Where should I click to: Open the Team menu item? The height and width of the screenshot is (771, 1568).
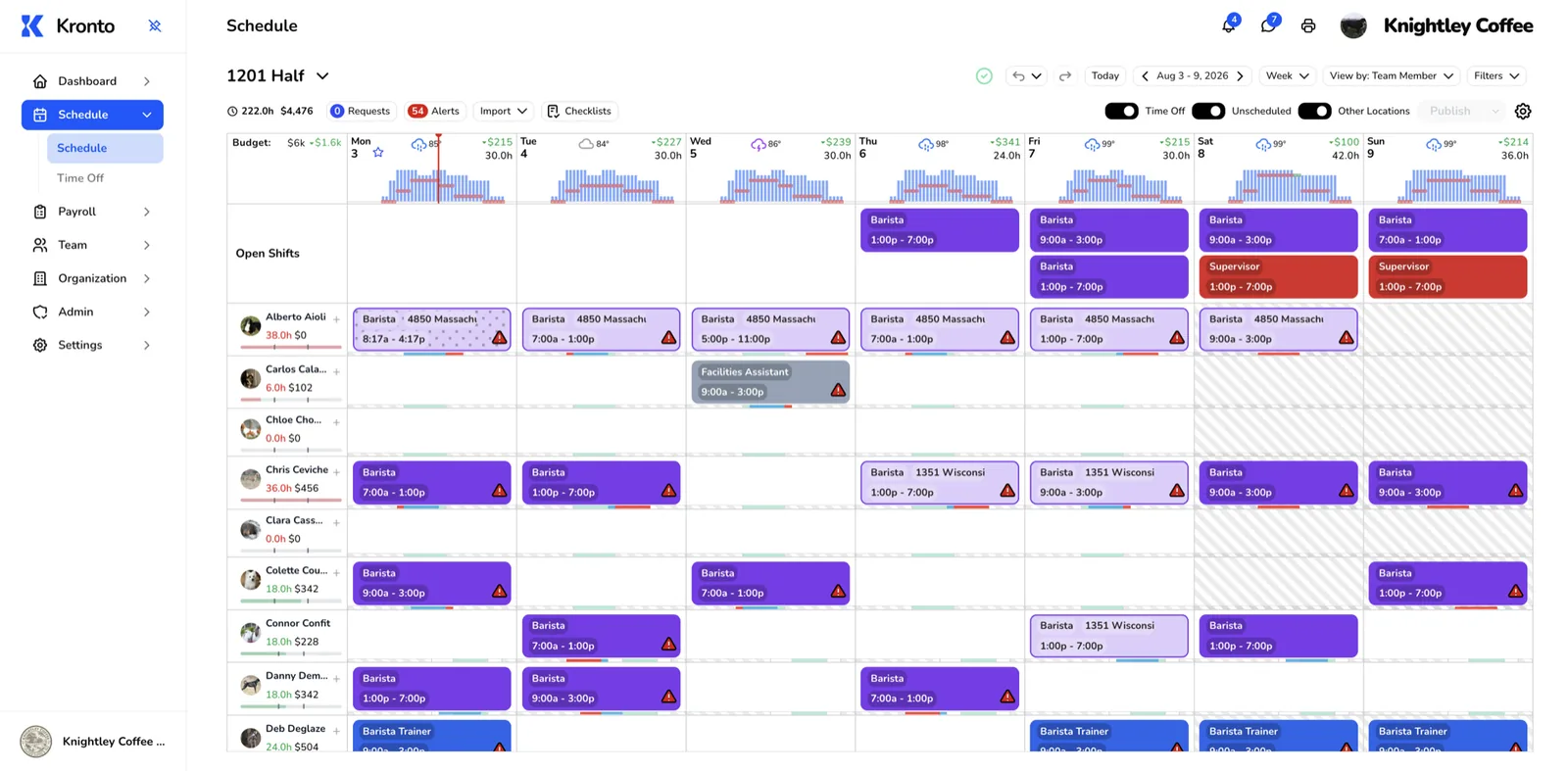(x=92, y=245)
